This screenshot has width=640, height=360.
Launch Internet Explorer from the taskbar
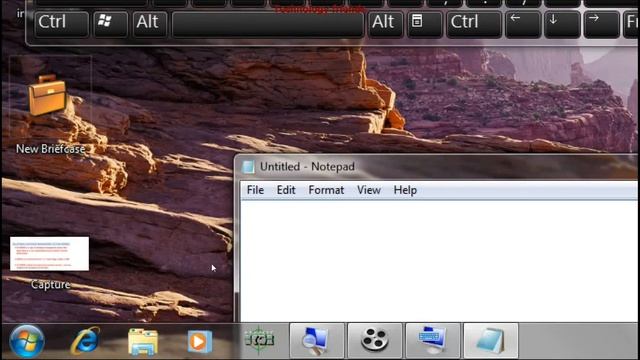[x=85, y=340]
